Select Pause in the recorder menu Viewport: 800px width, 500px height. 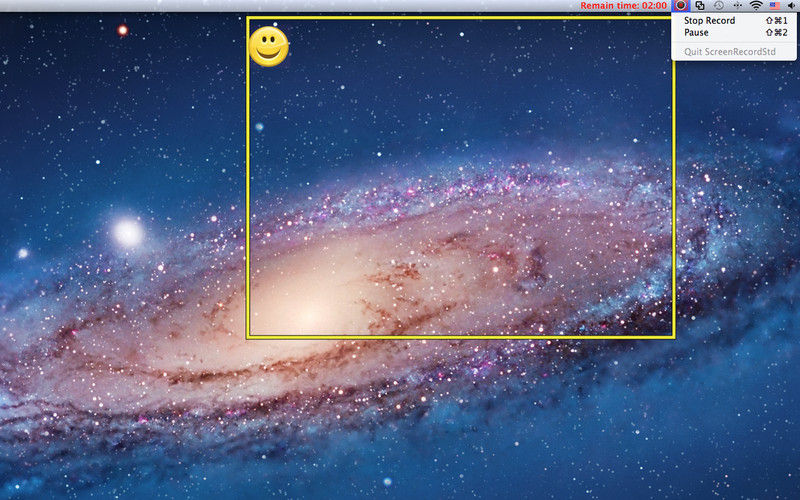[734, 32]
